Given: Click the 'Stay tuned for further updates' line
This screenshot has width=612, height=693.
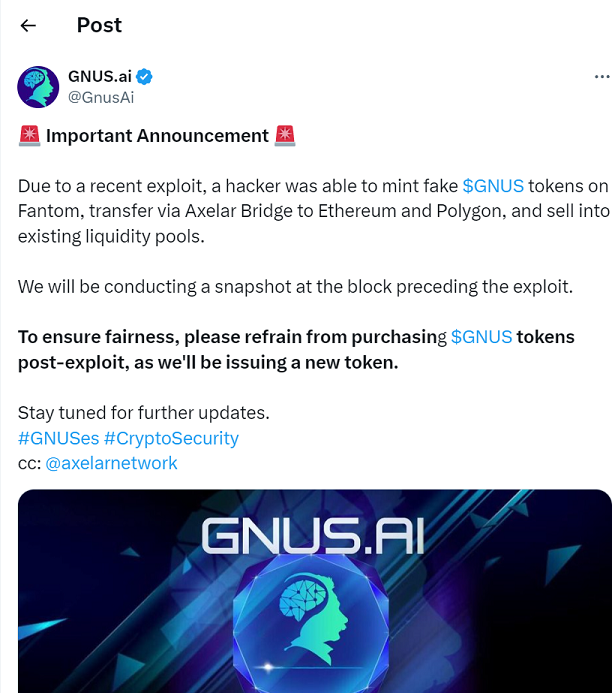Looking at the screenshot, I should (144, 413).
